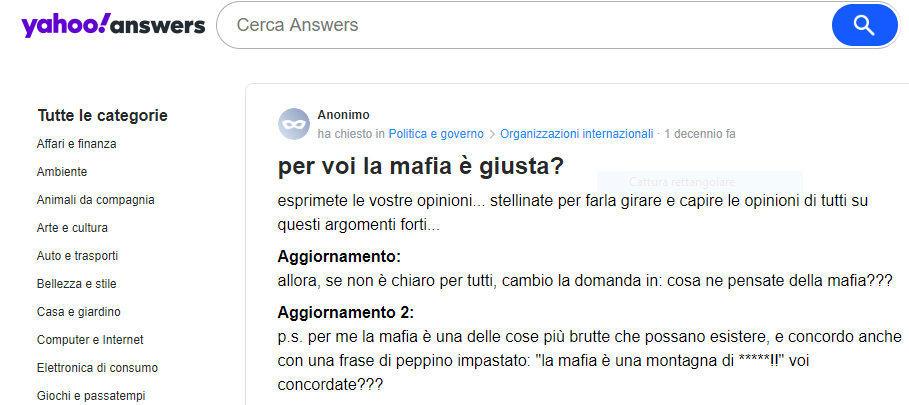Click the breadcrumb arrow between categories
909x405 pixels.
(492, 134)
